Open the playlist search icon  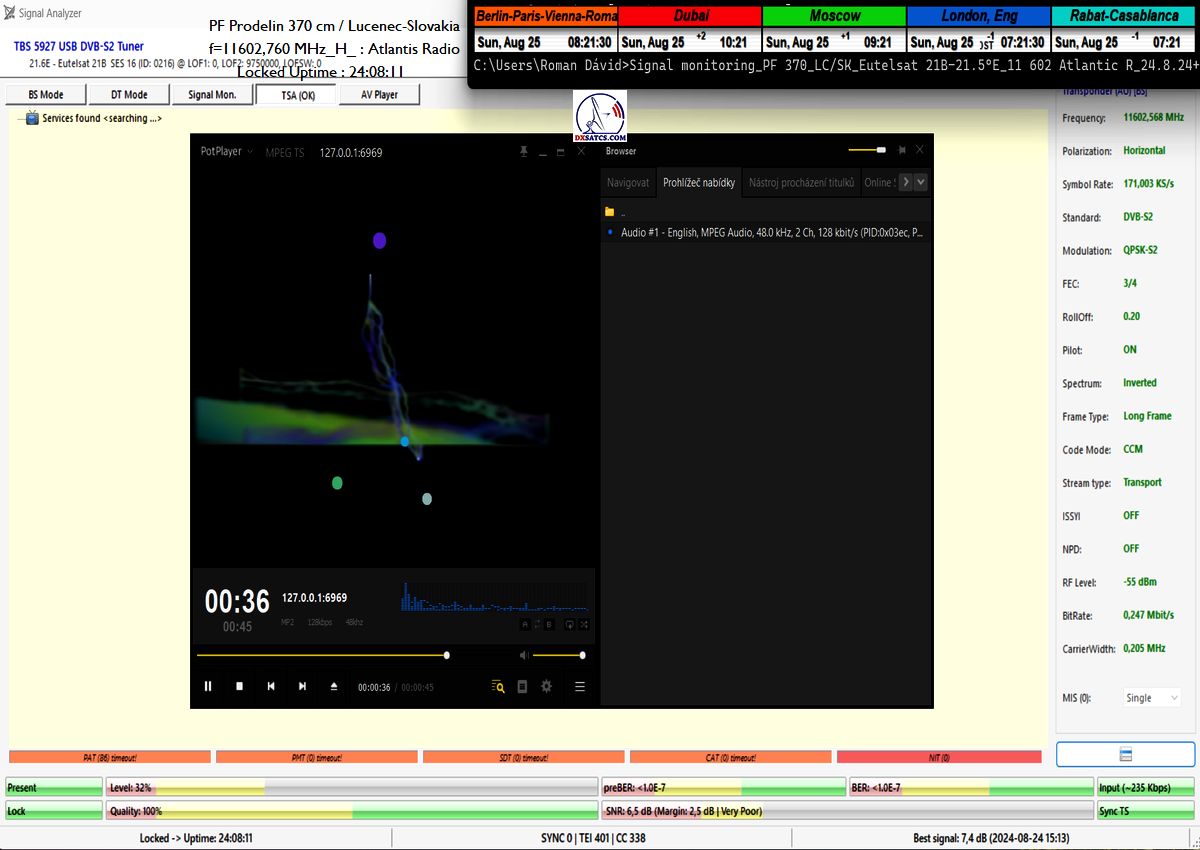tap(497, 686)
